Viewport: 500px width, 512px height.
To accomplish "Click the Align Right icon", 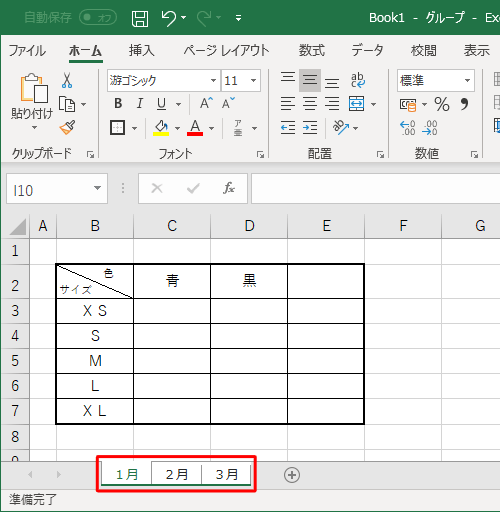I will click(332, 104).
